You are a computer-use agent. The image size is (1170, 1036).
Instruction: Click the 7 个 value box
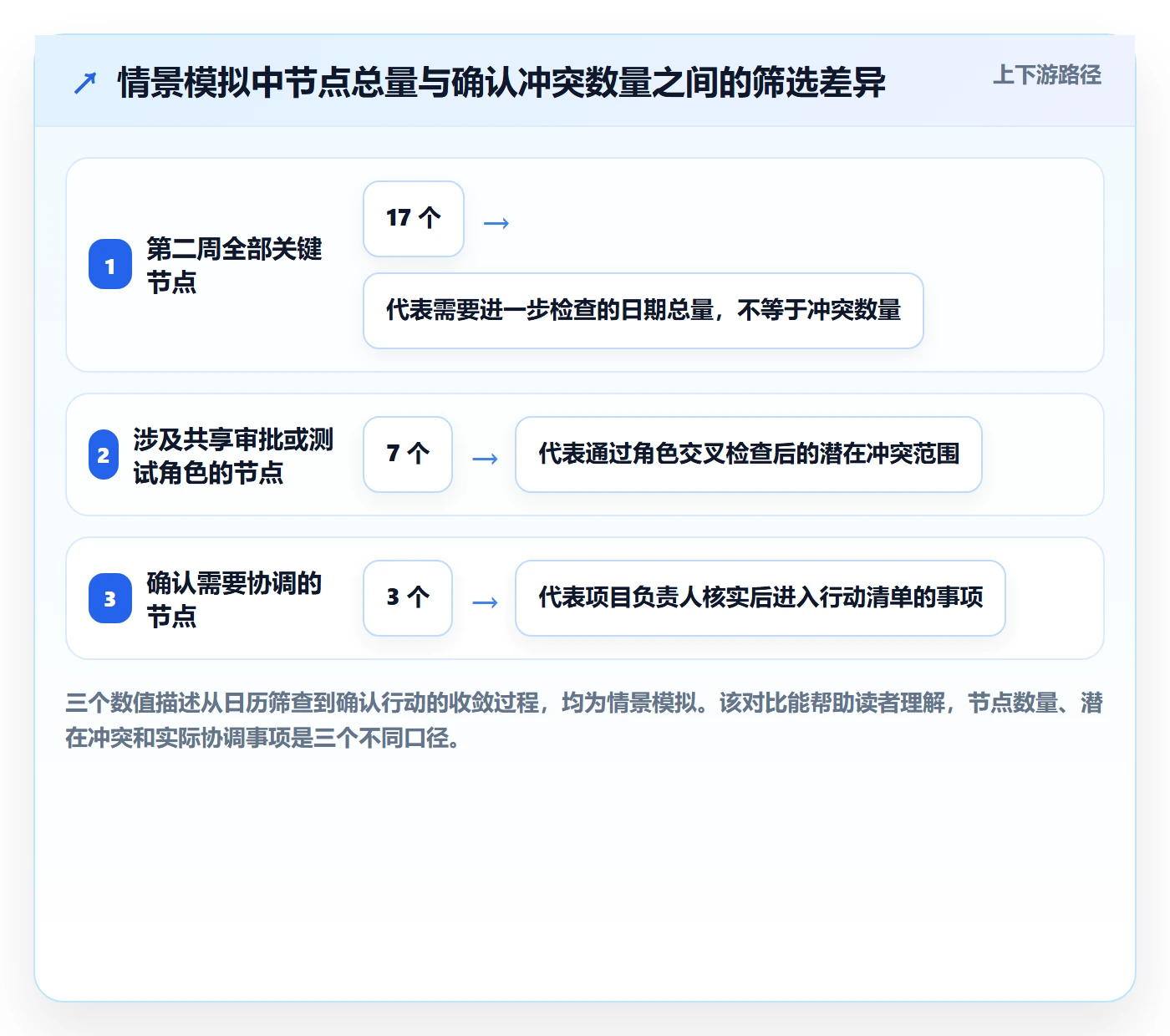point(408,454)
